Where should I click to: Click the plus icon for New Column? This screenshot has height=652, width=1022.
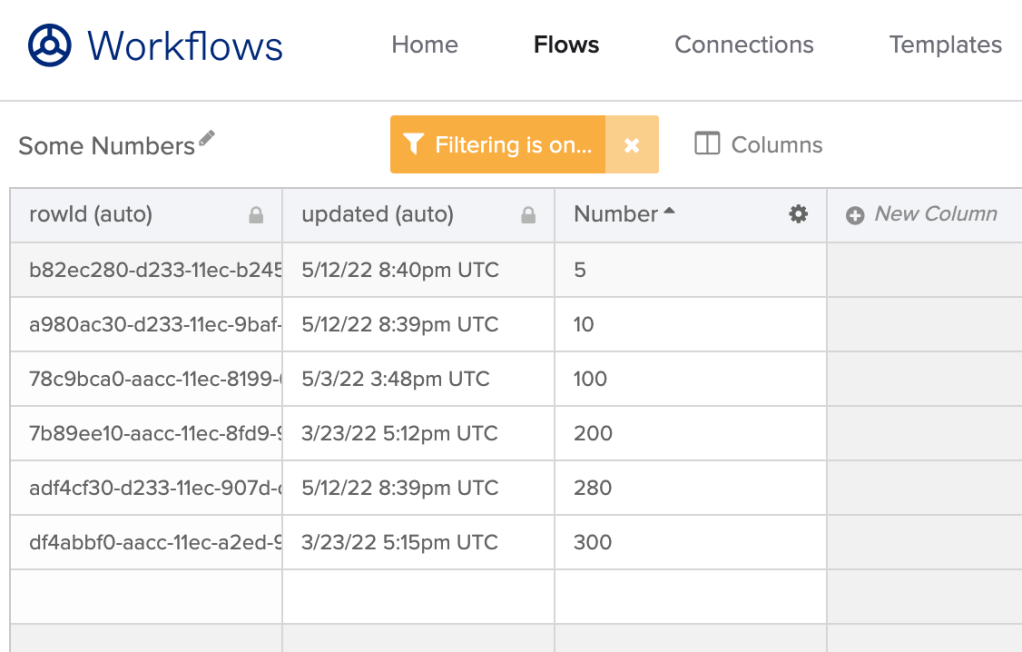855,215
